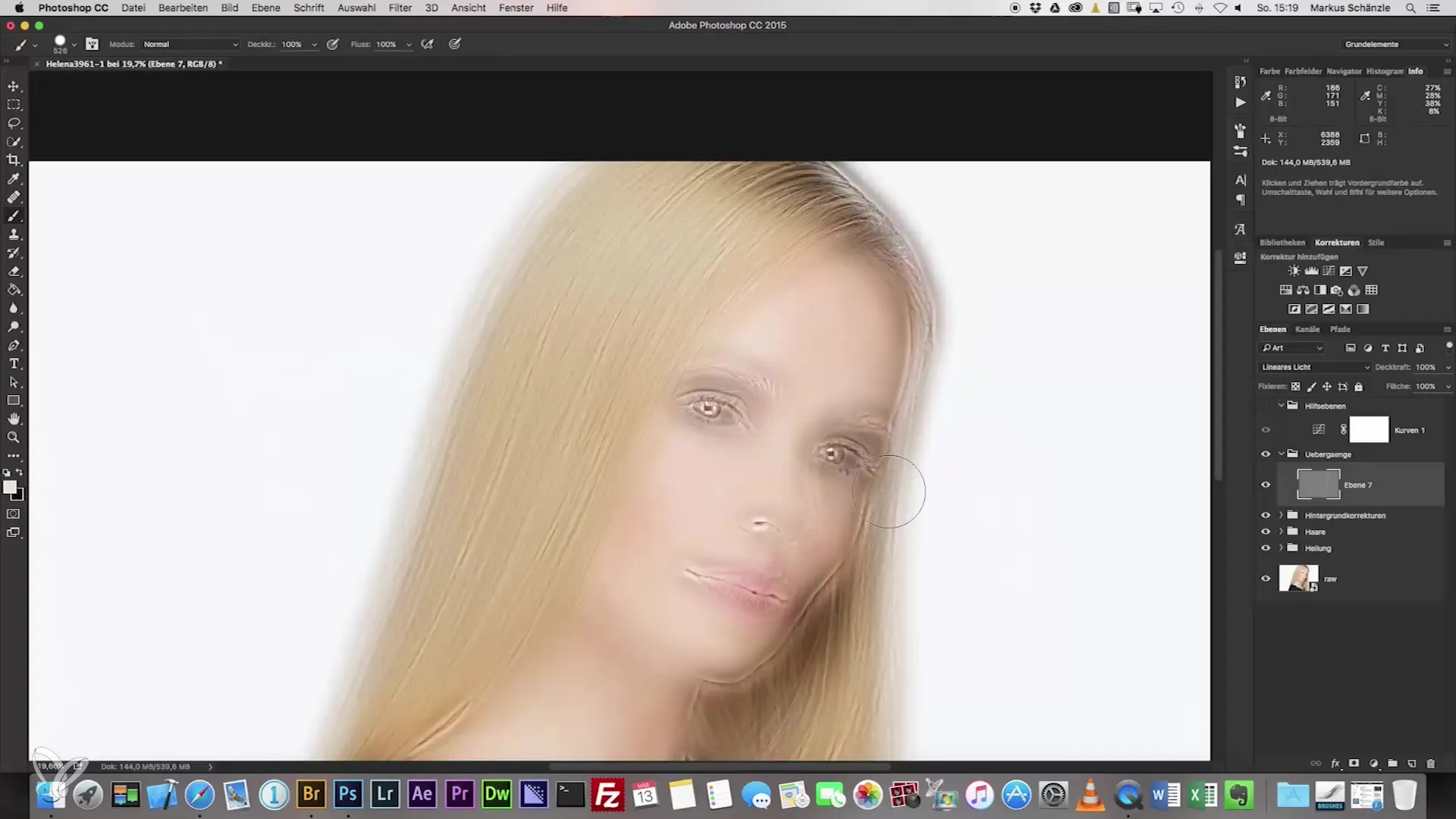Enable airbrush build-up mode
The image size is (1456, 819).
pos(428,44)
